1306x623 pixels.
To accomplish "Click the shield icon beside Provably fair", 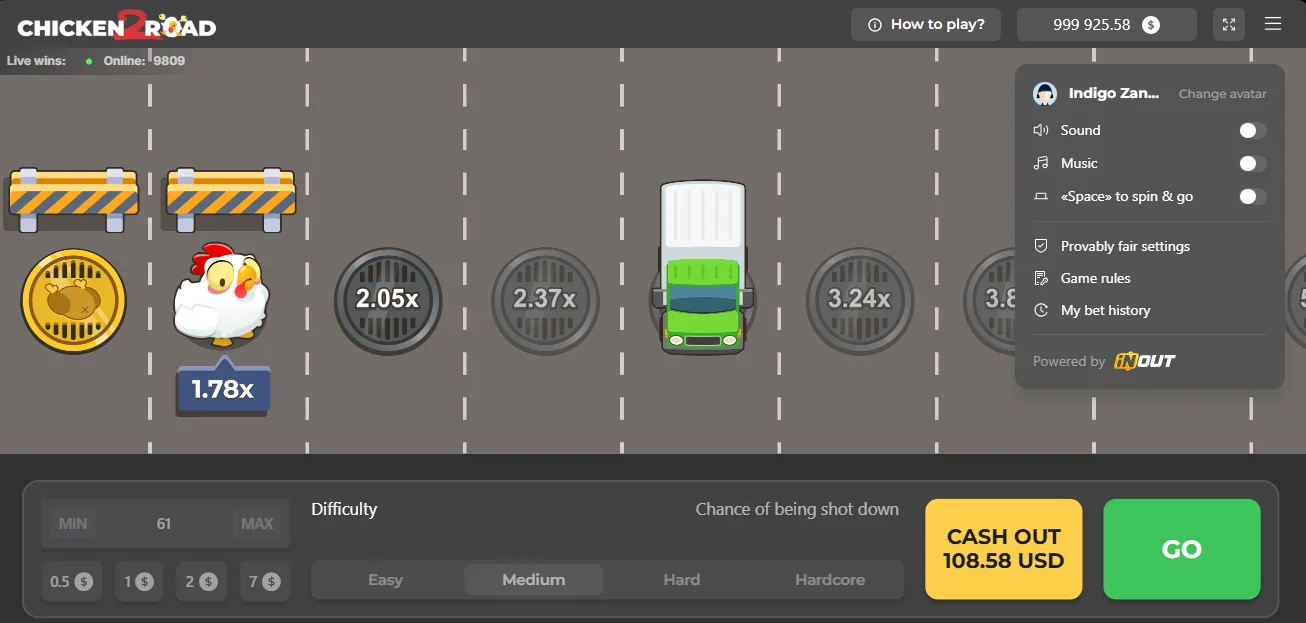I will click(x=1041, y=246).
